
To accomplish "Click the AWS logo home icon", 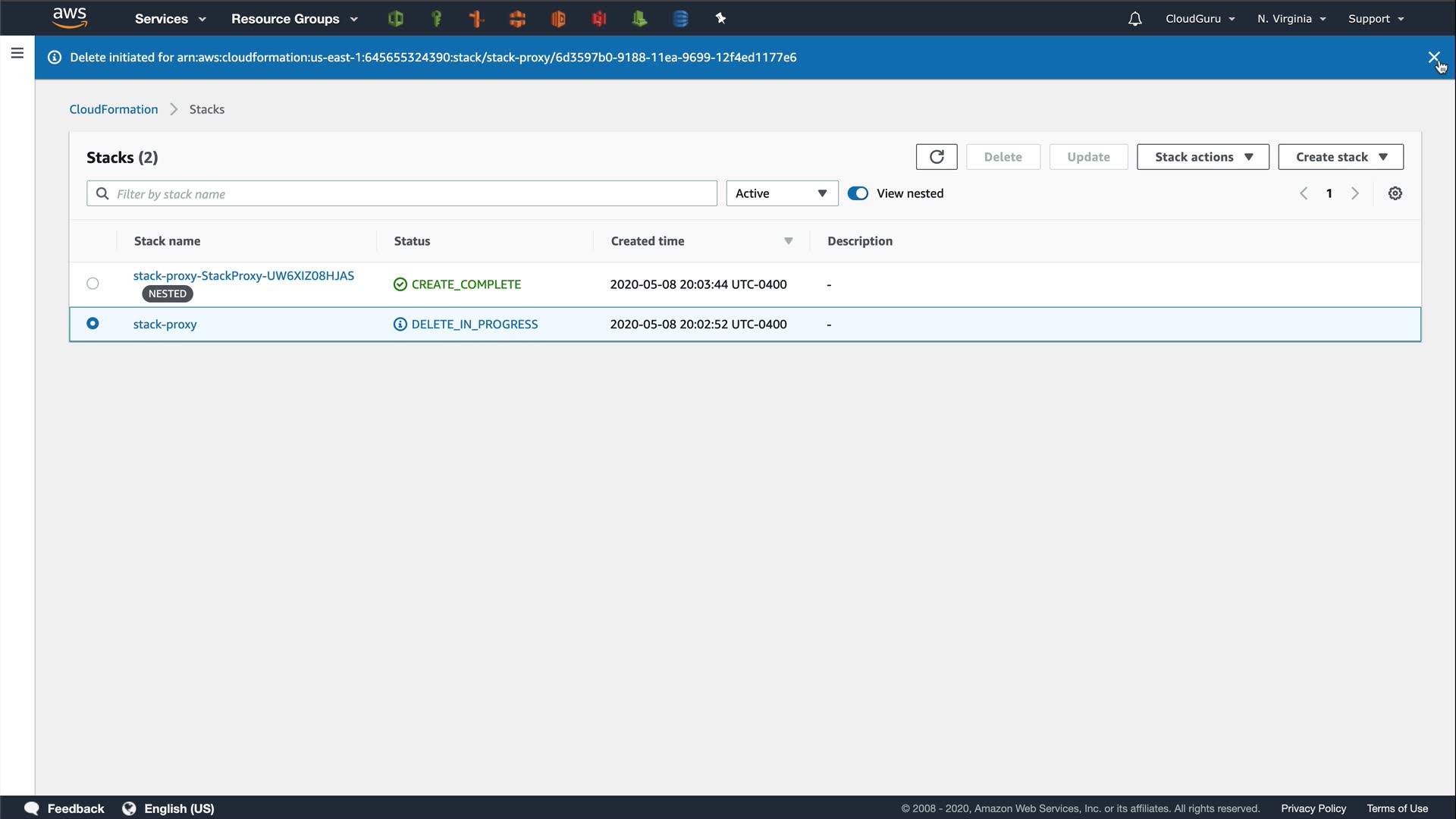I will [x=70, y=18].
